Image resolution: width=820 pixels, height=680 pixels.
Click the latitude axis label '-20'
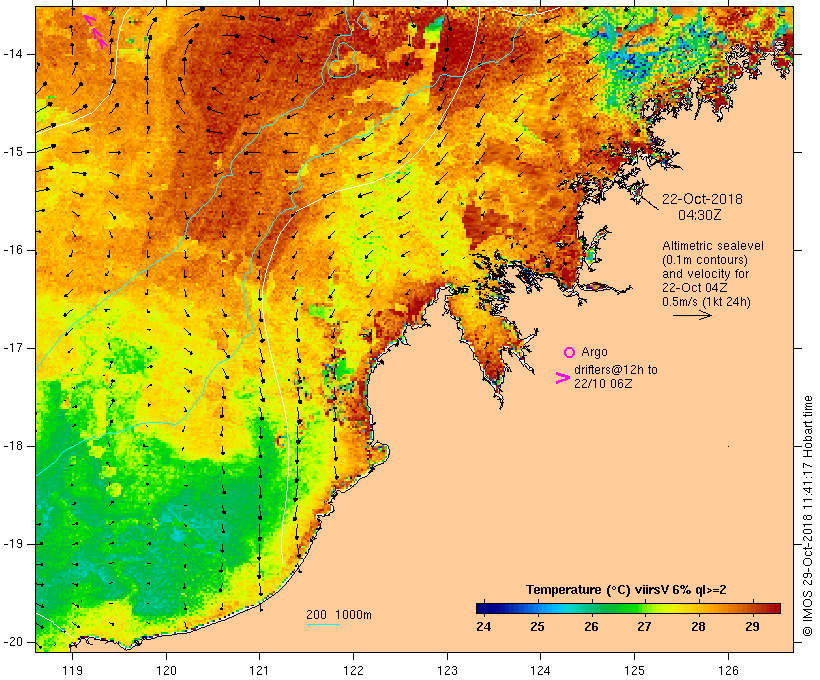coord(13,642)
